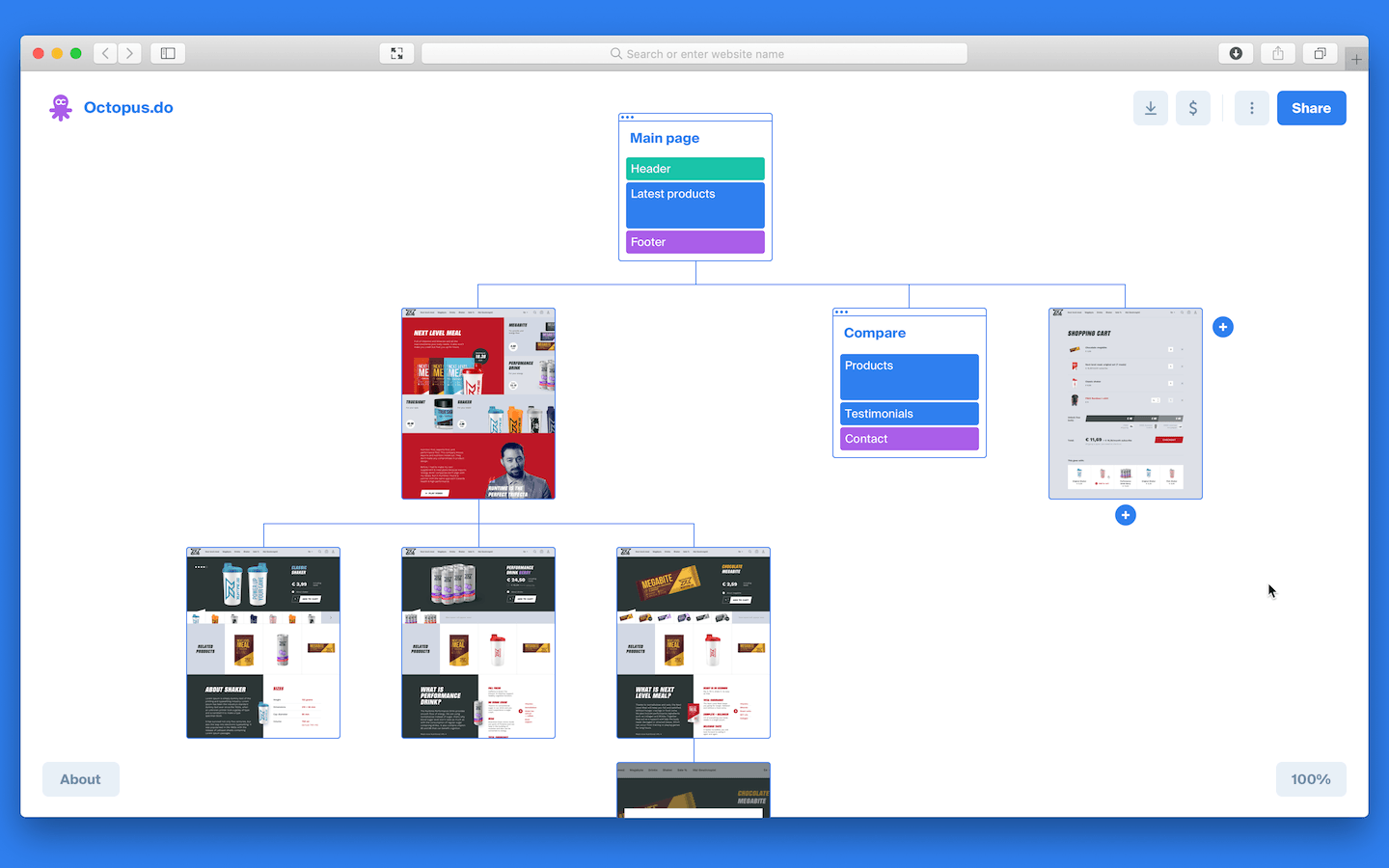
Task: Select the teal Header block
Action: pyautogui.click(x=694, y=169)
